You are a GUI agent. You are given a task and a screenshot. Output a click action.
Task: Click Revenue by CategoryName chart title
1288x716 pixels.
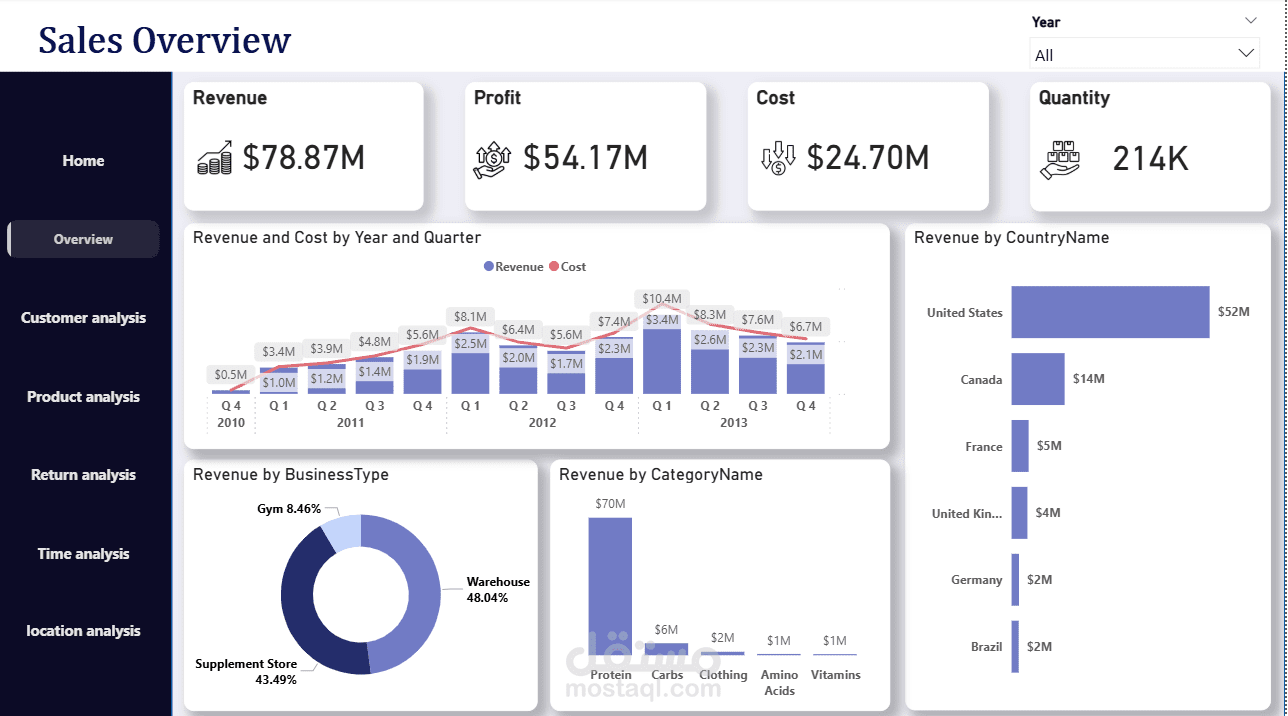pos(661,475)
